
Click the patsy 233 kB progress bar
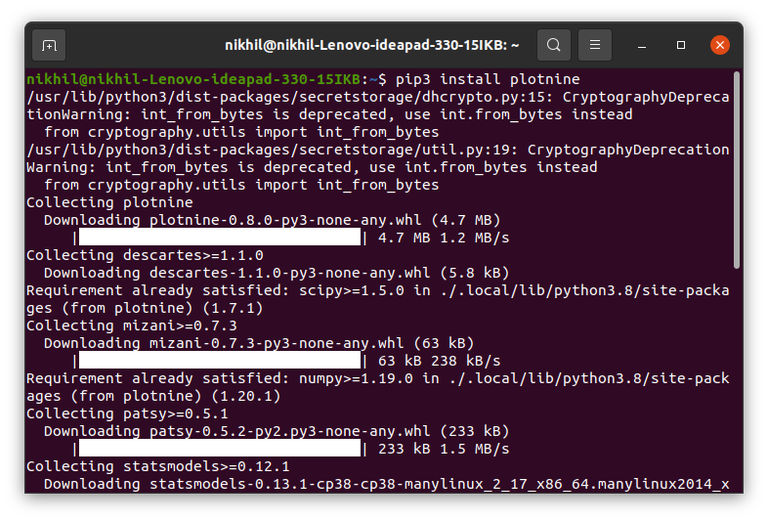[x=219, y=449]
